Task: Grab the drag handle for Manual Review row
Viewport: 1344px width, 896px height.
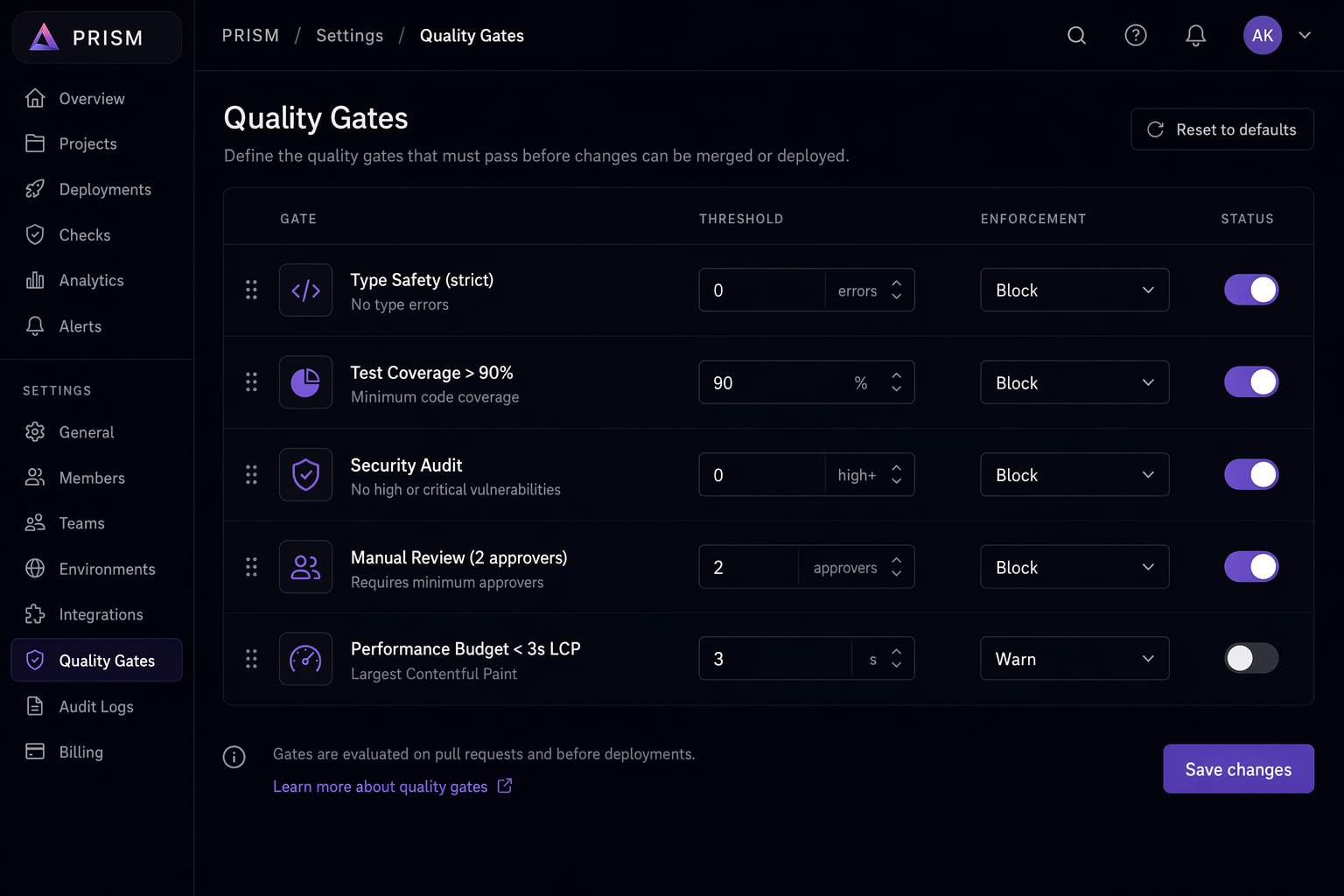Action: click(251, 566)
